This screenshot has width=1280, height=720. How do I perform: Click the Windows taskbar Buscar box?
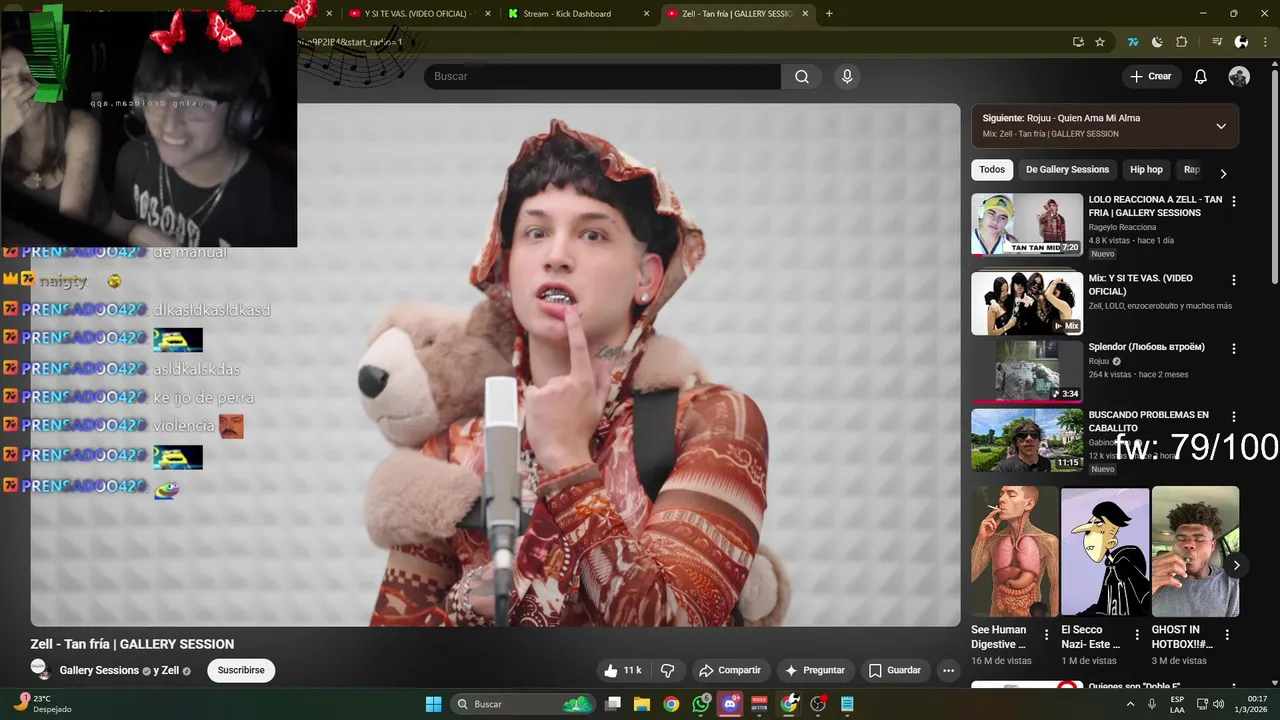point(522,704)
